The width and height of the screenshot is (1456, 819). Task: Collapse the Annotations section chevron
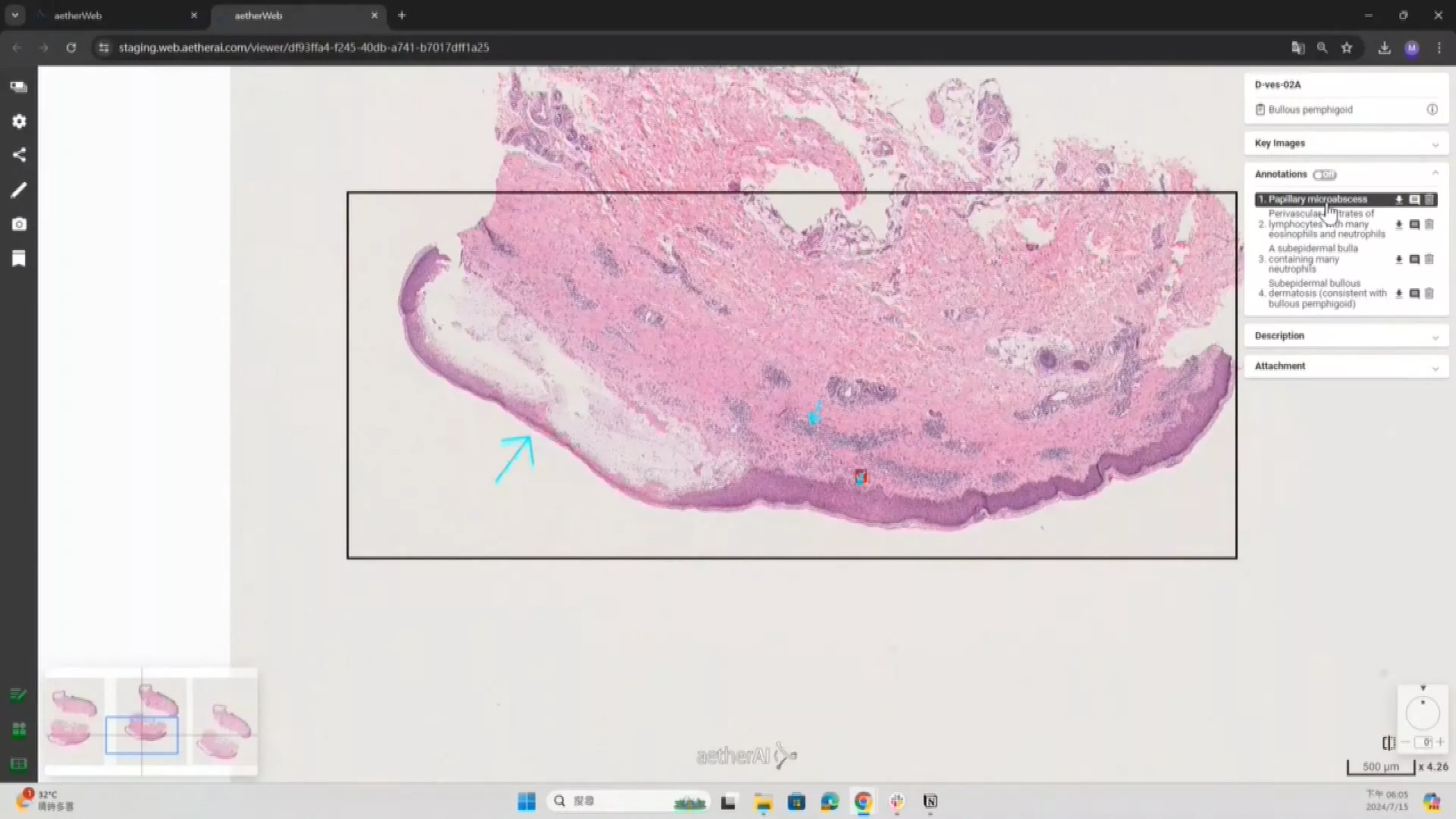point(1435,174)
